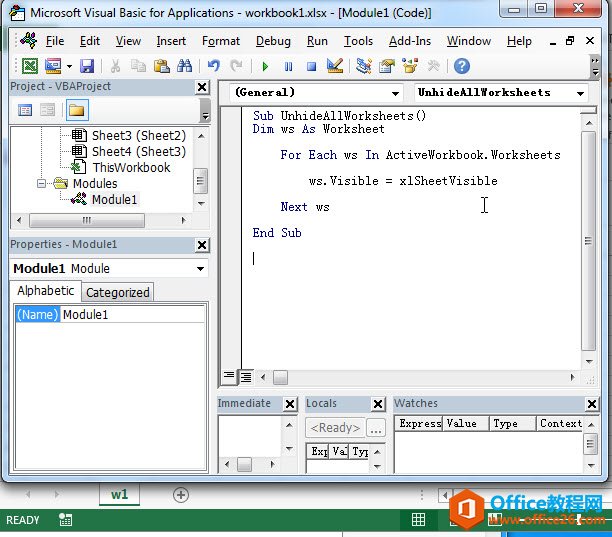
Task: Add new sheet with plus button
Action: coord(180,495)
